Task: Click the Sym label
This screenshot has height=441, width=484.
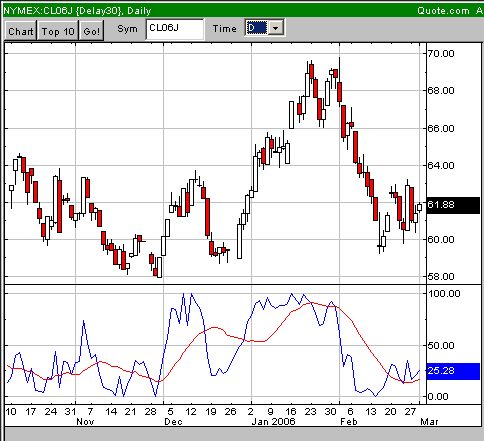Action: click(127, 29)
